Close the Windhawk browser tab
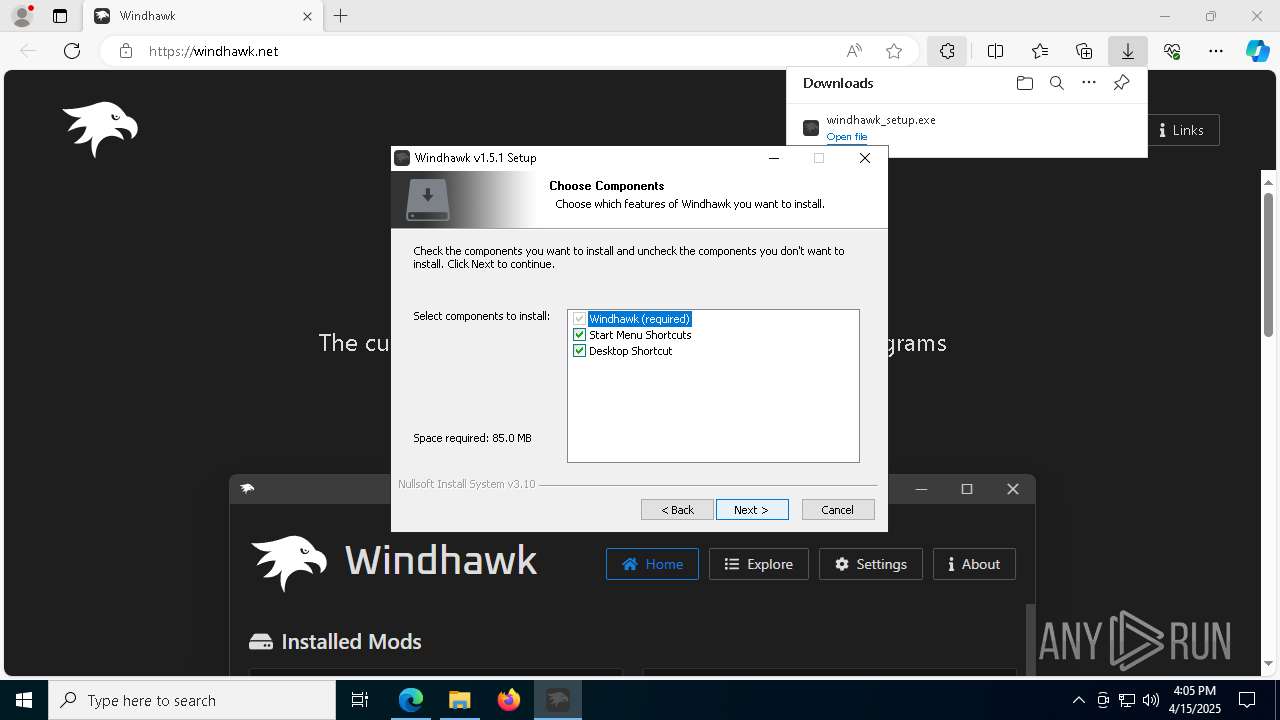 [307, 16]
